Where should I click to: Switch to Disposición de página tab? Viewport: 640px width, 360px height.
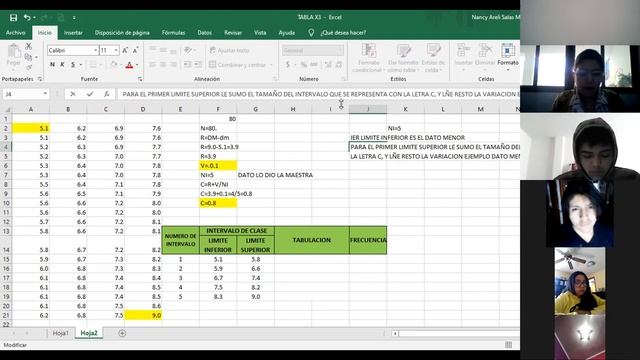(x=122, y=33)
